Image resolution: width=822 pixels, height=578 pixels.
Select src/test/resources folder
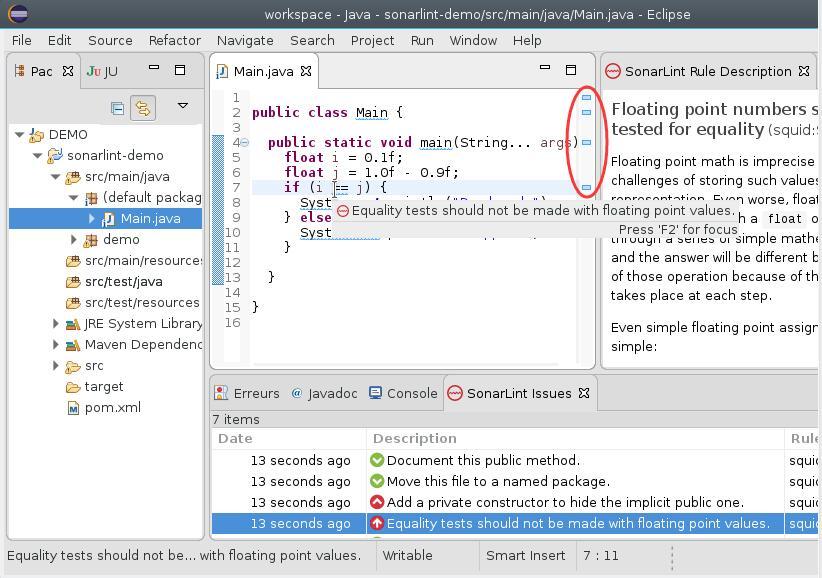click(x=142, y=302)
